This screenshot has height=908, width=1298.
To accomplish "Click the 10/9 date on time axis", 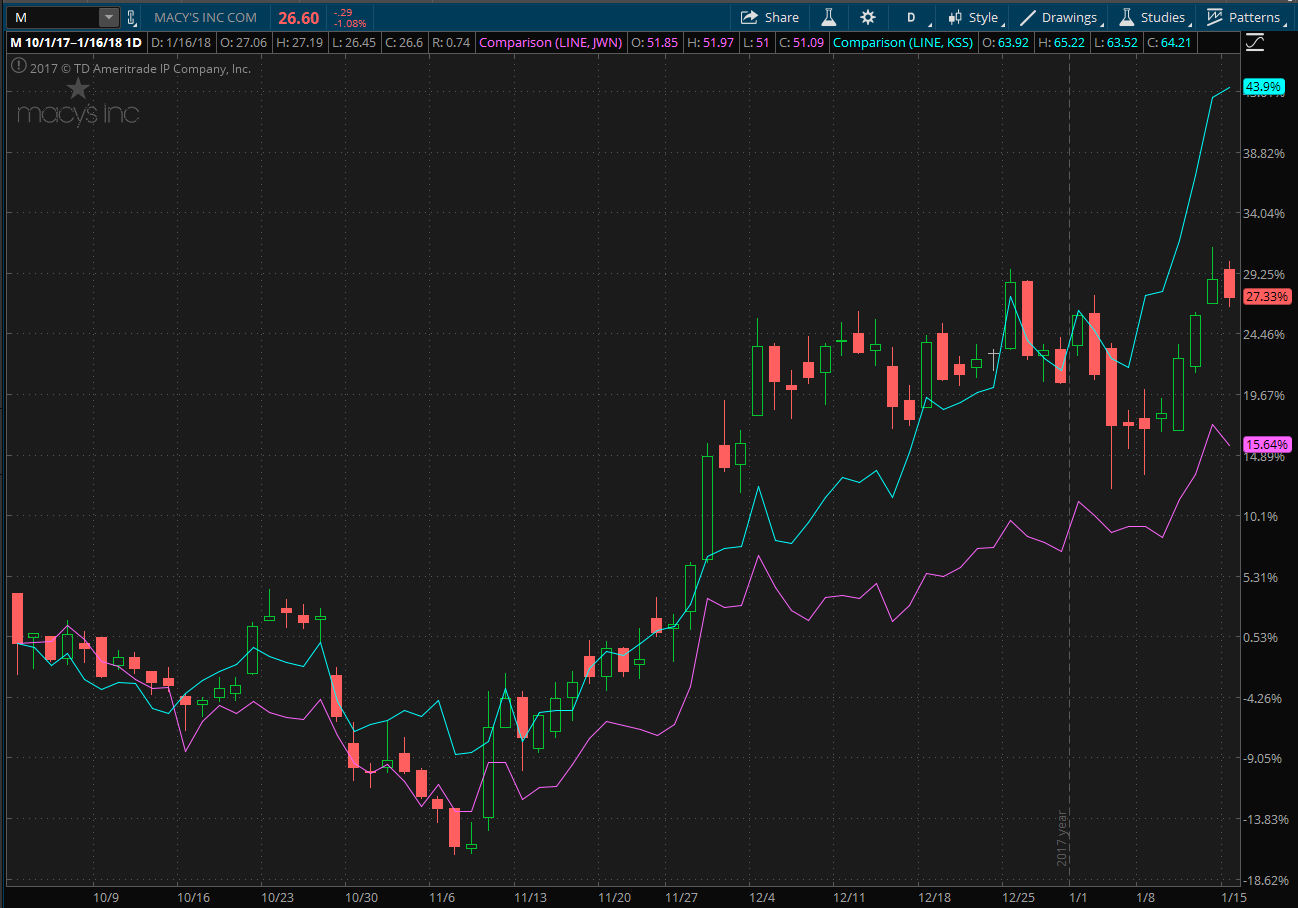I will coord(106,898).
